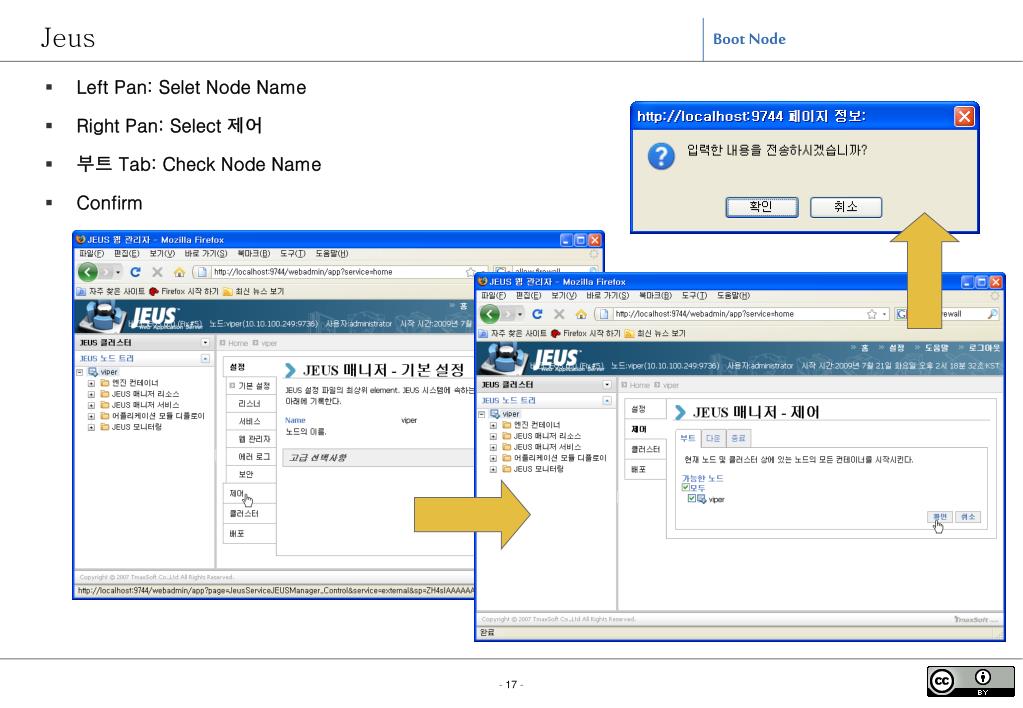Select 클러스터 side tab in 제어 window
The height and width of the screenshot is (708, 1023).
(645, 450)
